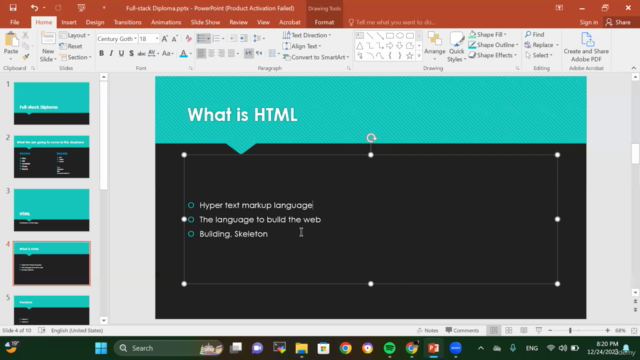Open the Shape Outline dropdown
The image size is (640, 360).
pos(493,45)
